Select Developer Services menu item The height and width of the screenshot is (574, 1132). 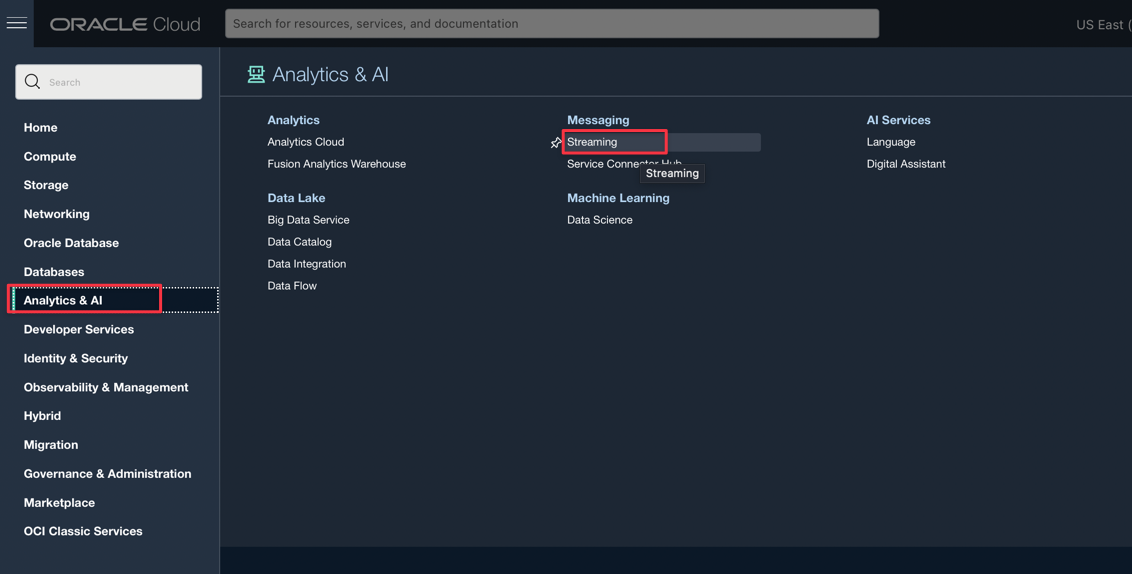[79, 329]
